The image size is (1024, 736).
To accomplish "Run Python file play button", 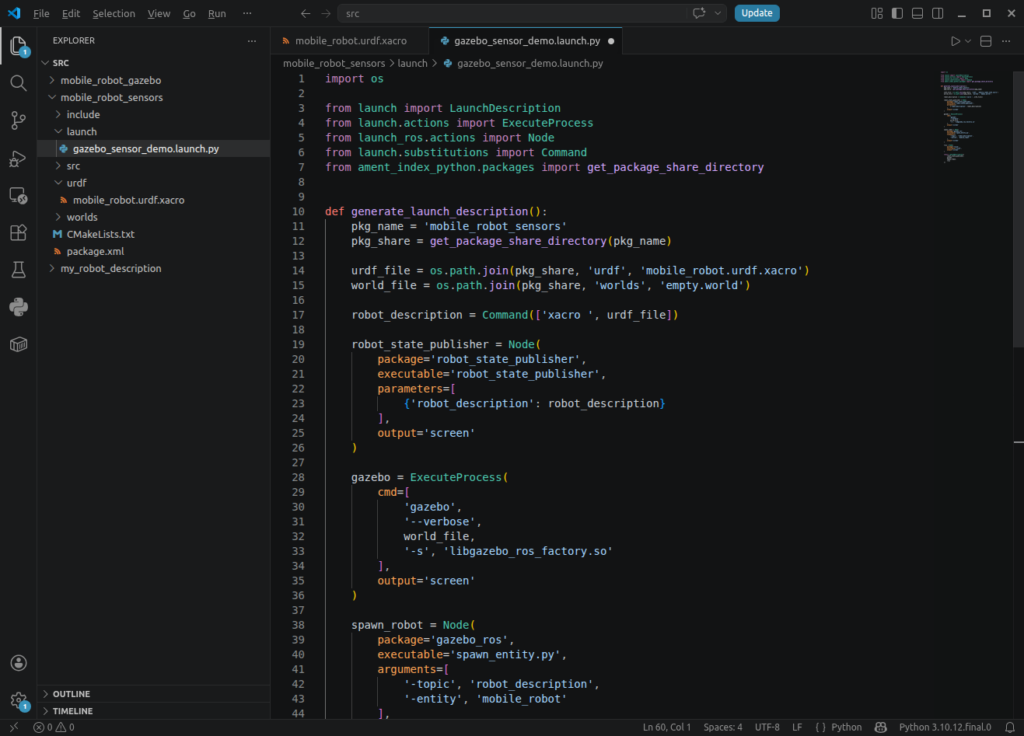I will [x=955, y=40].
